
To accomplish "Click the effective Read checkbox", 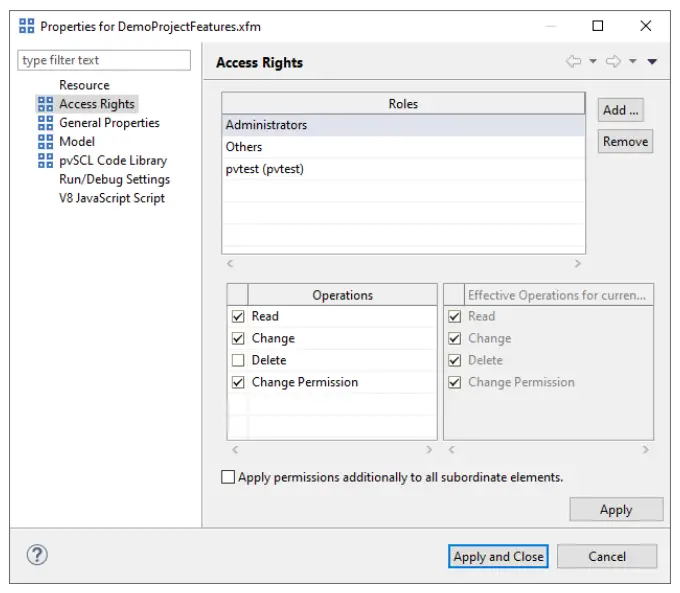I will point(454,316).
